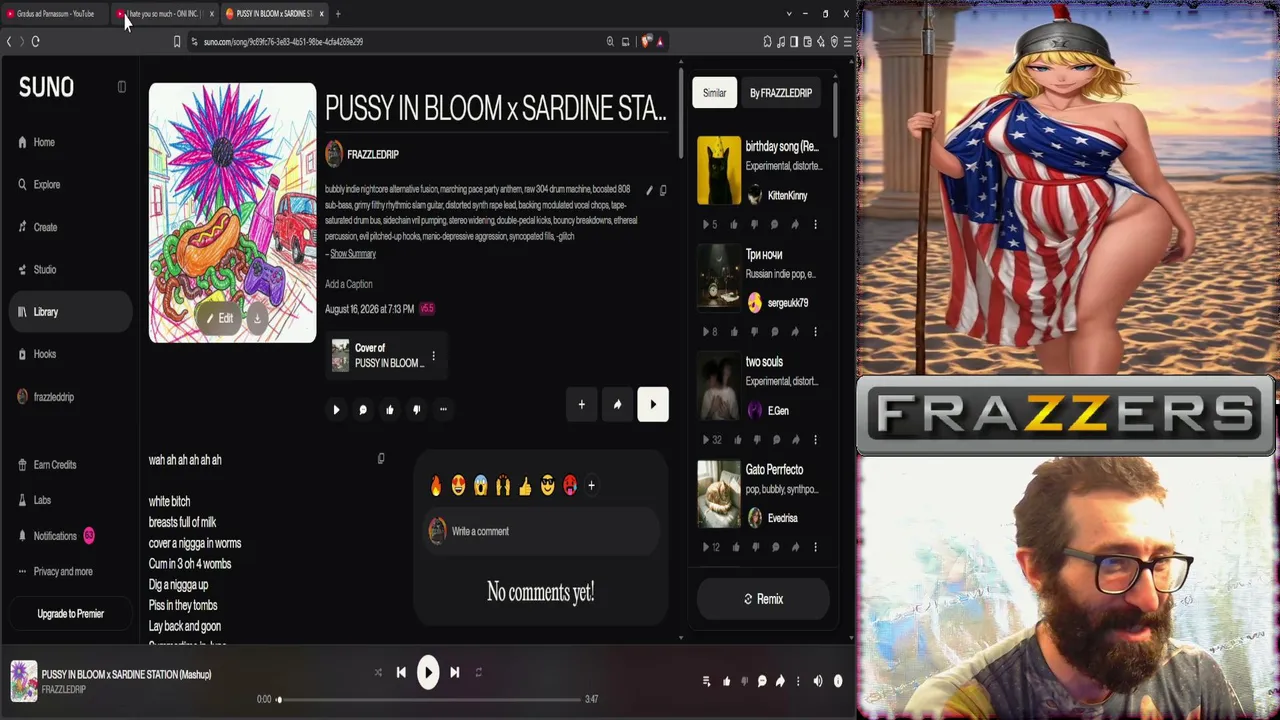This screenshot has height=720, width=1280.
Task: Open the Home page in Suno sidebar
Action: (x=37, y=142)
